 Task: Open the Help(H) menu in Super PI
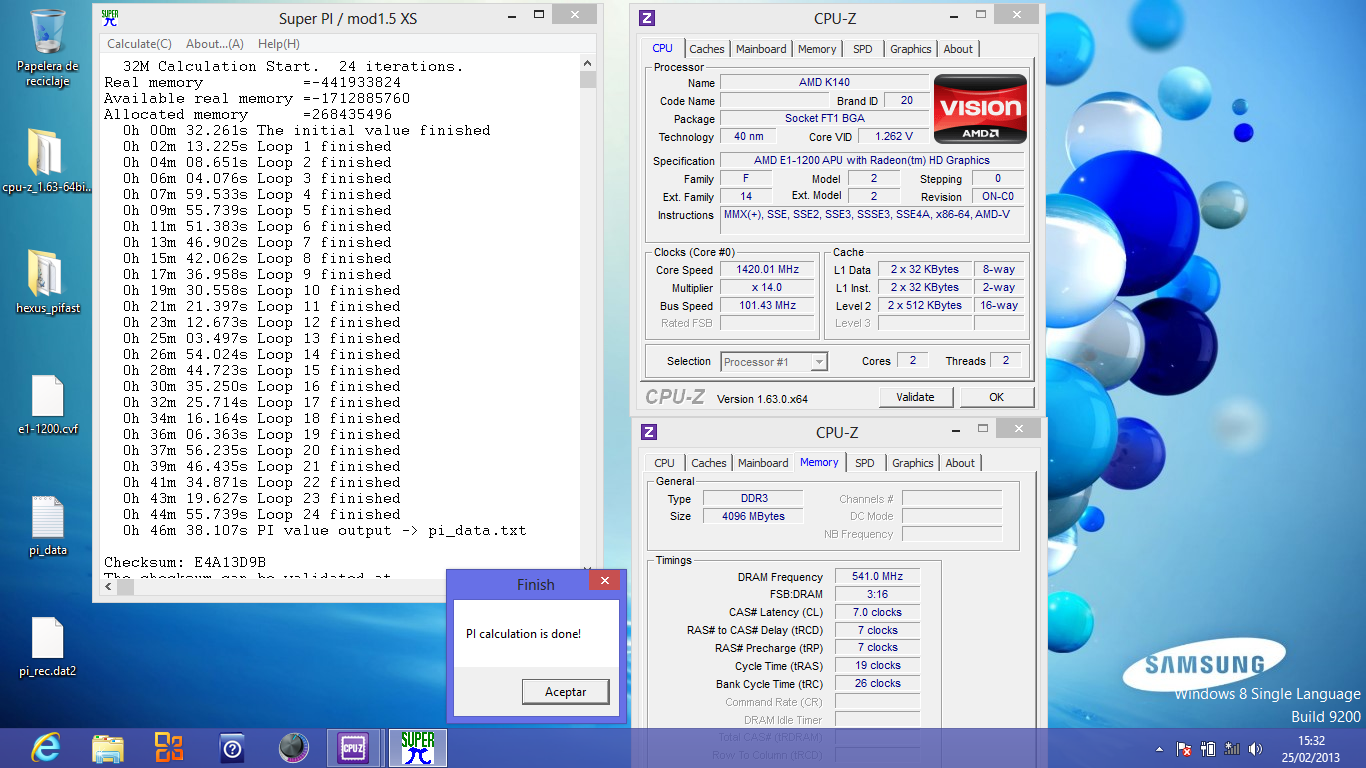[x=278, y=44]
